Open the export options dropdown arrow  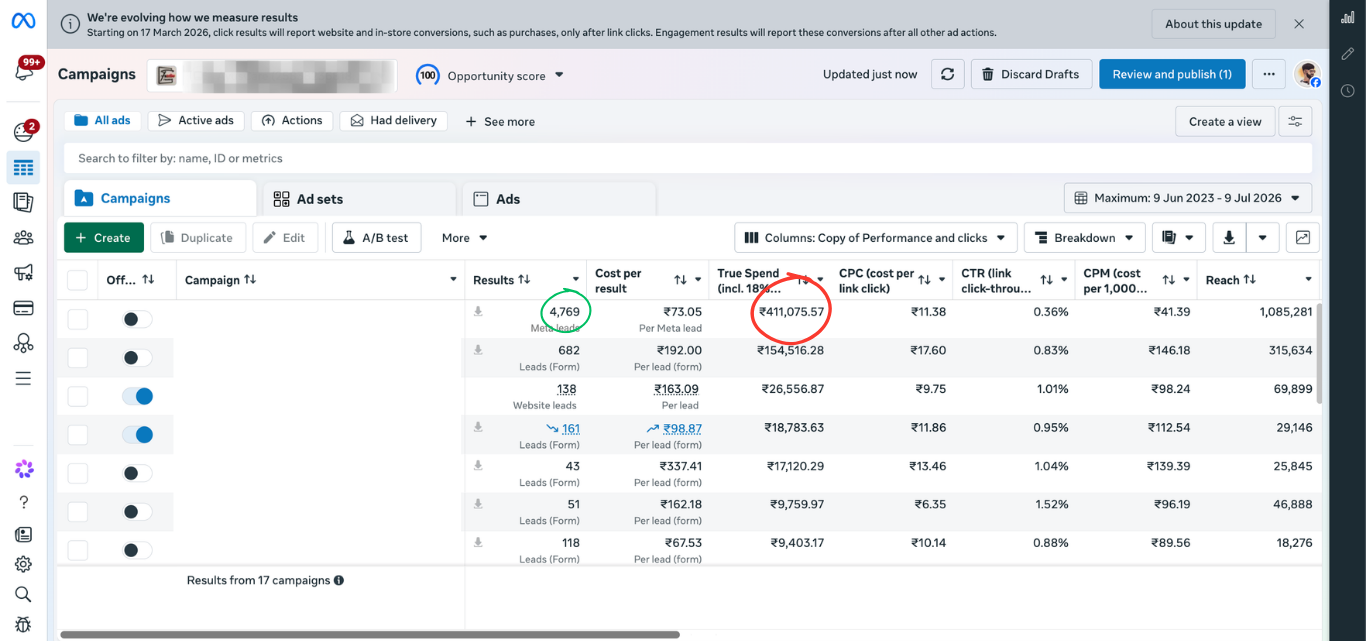click(x=1263, y=238)
